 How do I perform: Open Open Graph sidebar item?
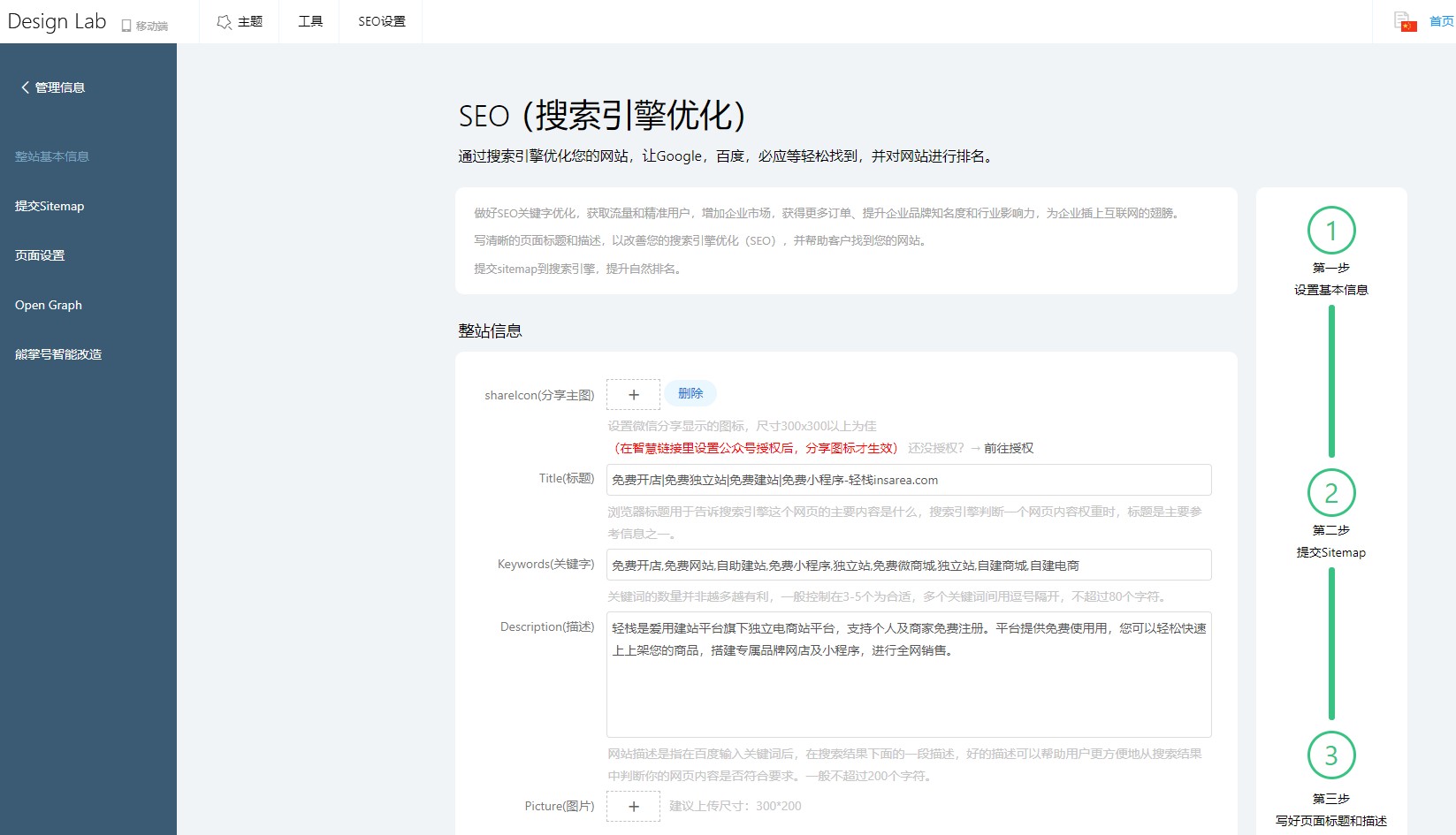49,305
